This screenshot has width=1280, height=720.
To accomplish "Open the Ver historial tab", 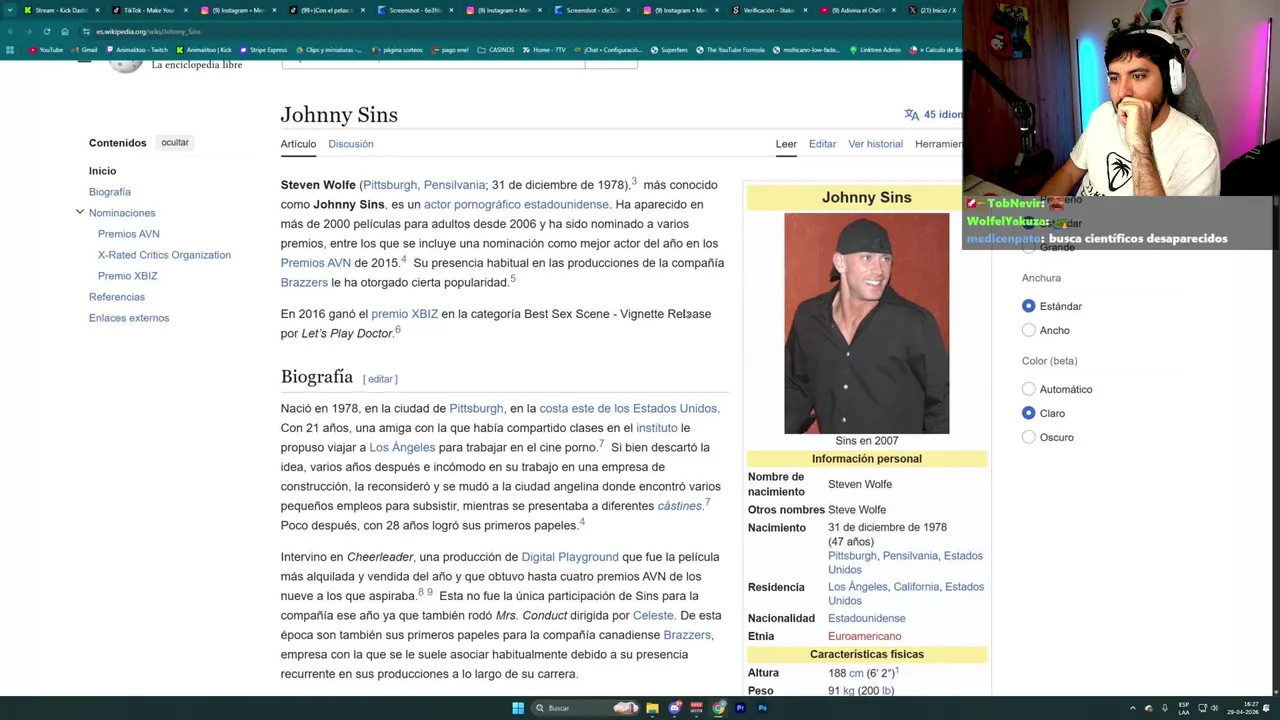I will 875,144.
